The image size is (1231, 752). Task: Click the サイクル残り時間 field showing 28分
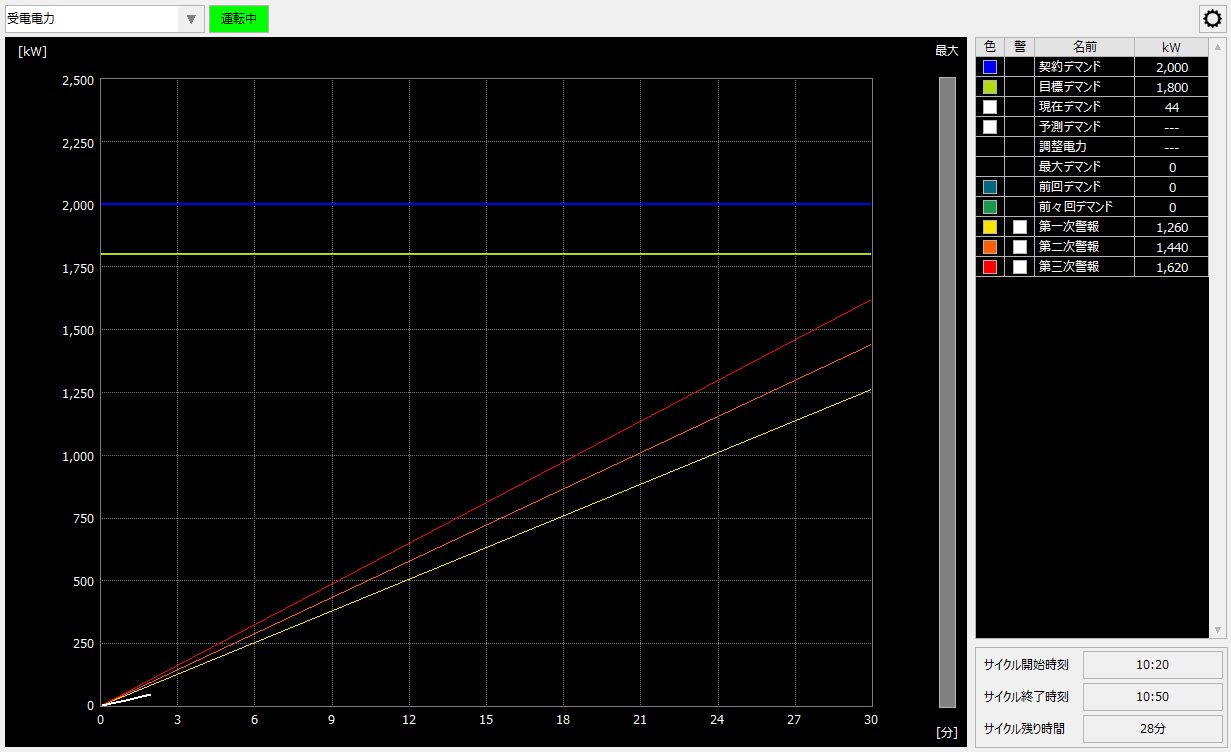(x=1152, y=729)
